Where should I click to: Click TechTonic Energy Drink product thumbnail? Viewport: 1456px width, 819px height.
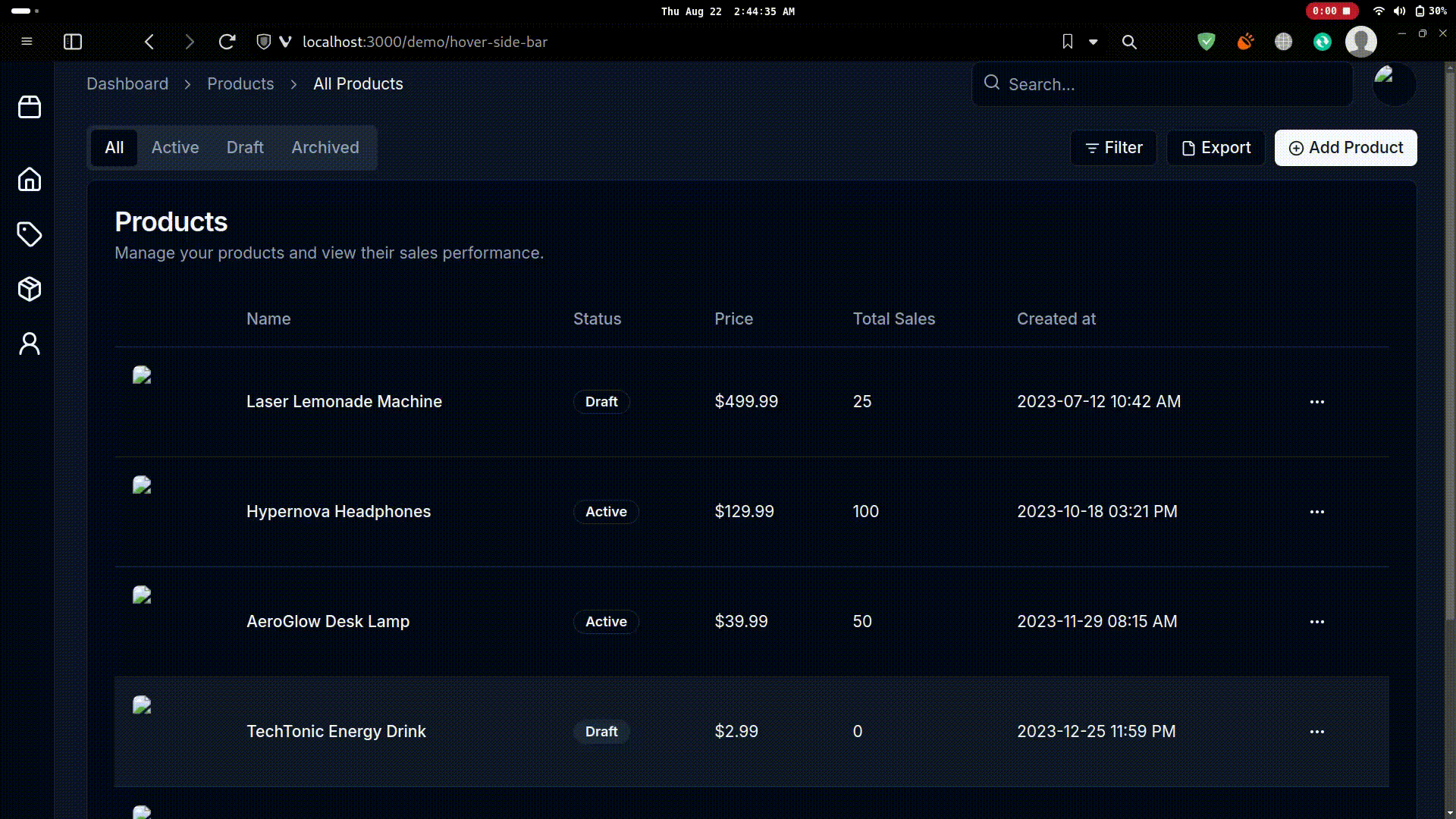tap(143, 705)
